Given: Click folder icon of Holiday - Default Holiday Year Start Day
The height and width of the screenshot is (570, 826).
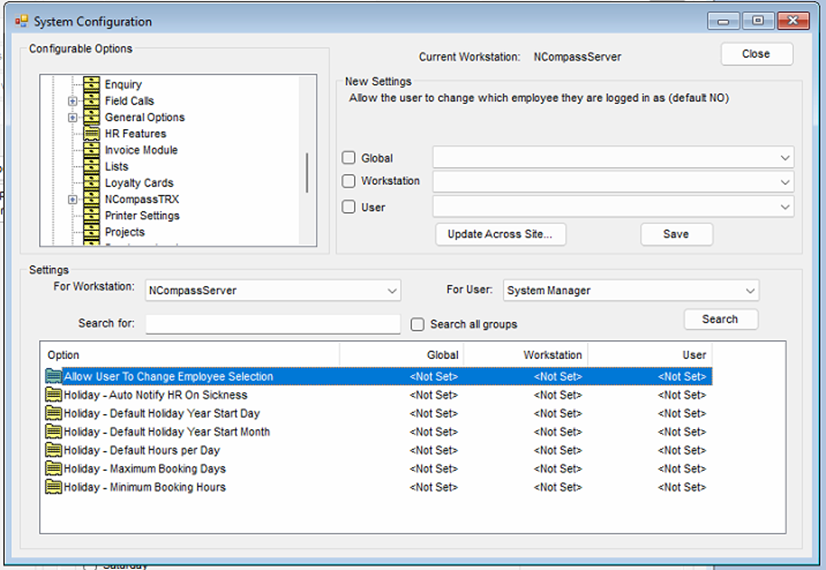Looking at the screenshot, I should pyautogui.click(x=53, y=413).
